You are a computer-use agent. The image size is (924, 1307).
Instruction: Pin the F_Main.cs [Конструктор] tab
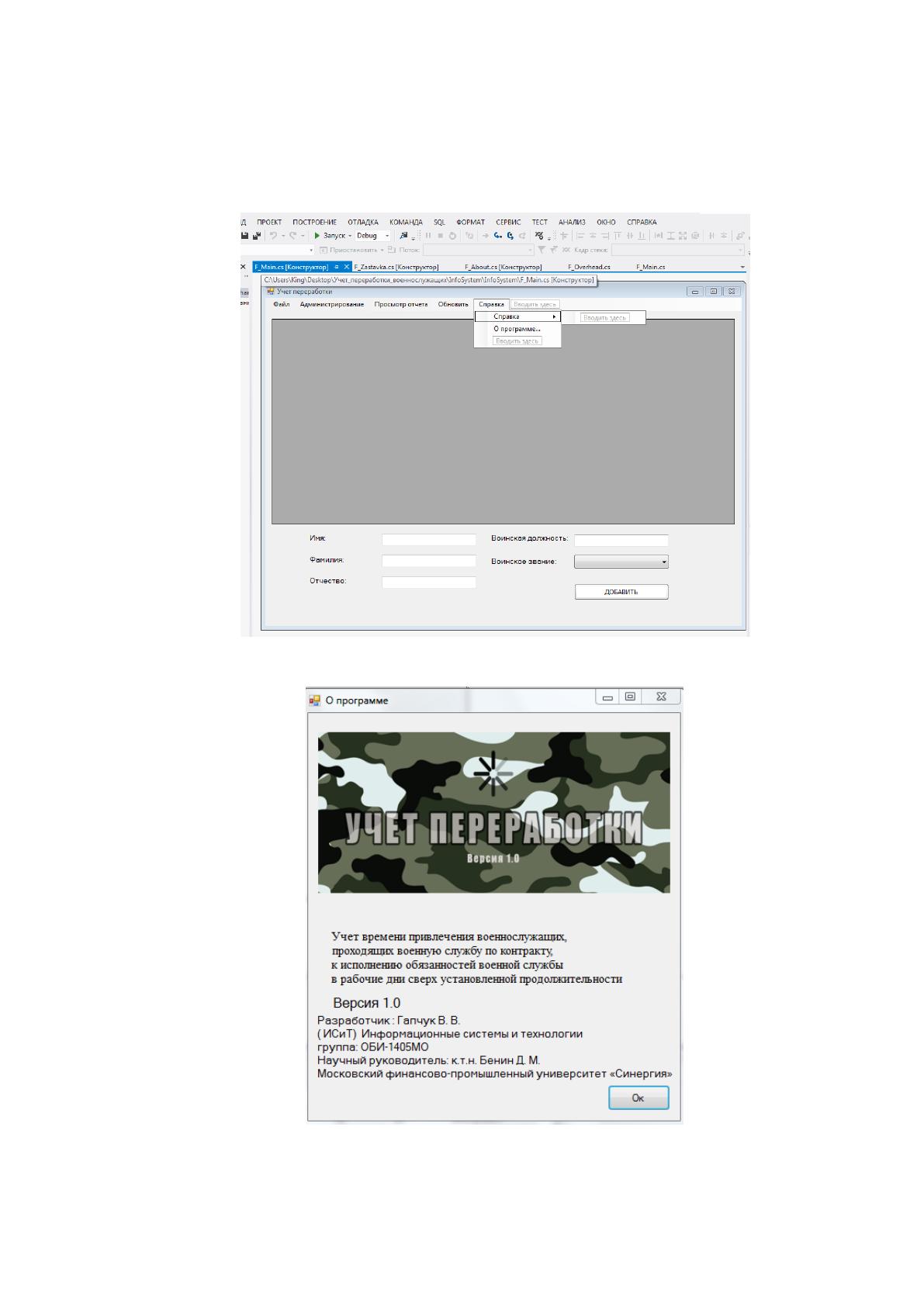(337, 267)
